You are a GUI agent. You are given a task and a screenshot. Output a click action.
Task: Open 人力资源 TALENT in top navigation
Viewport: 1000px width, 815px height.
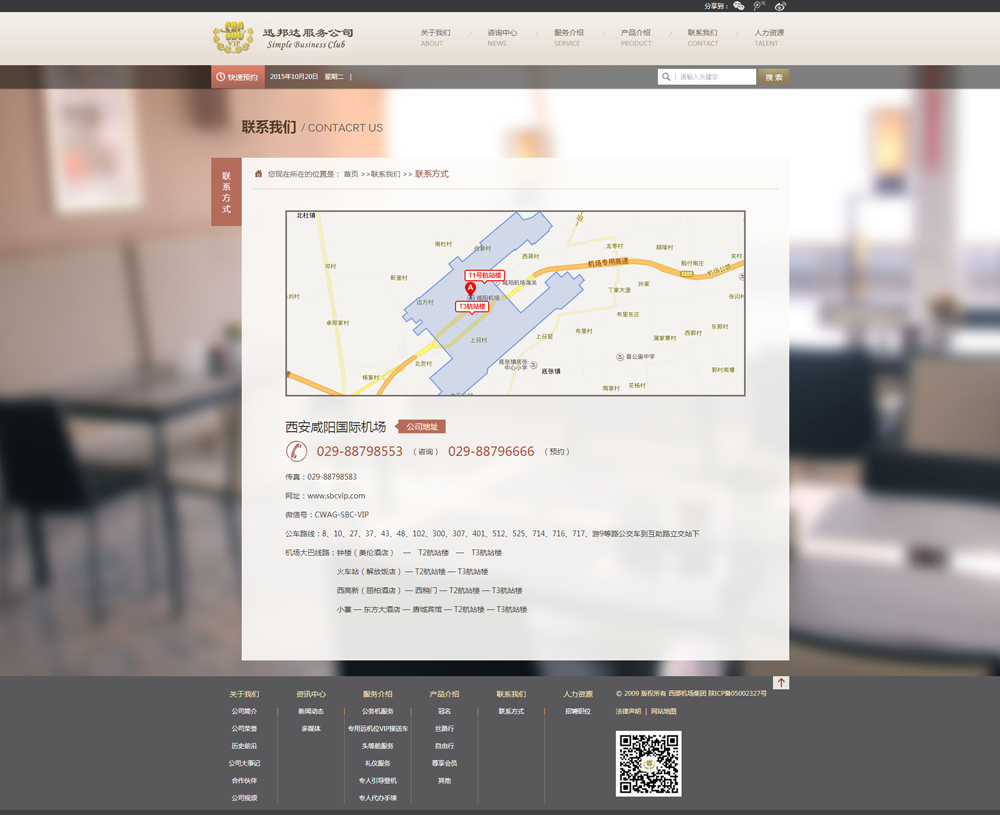point(768,37)
